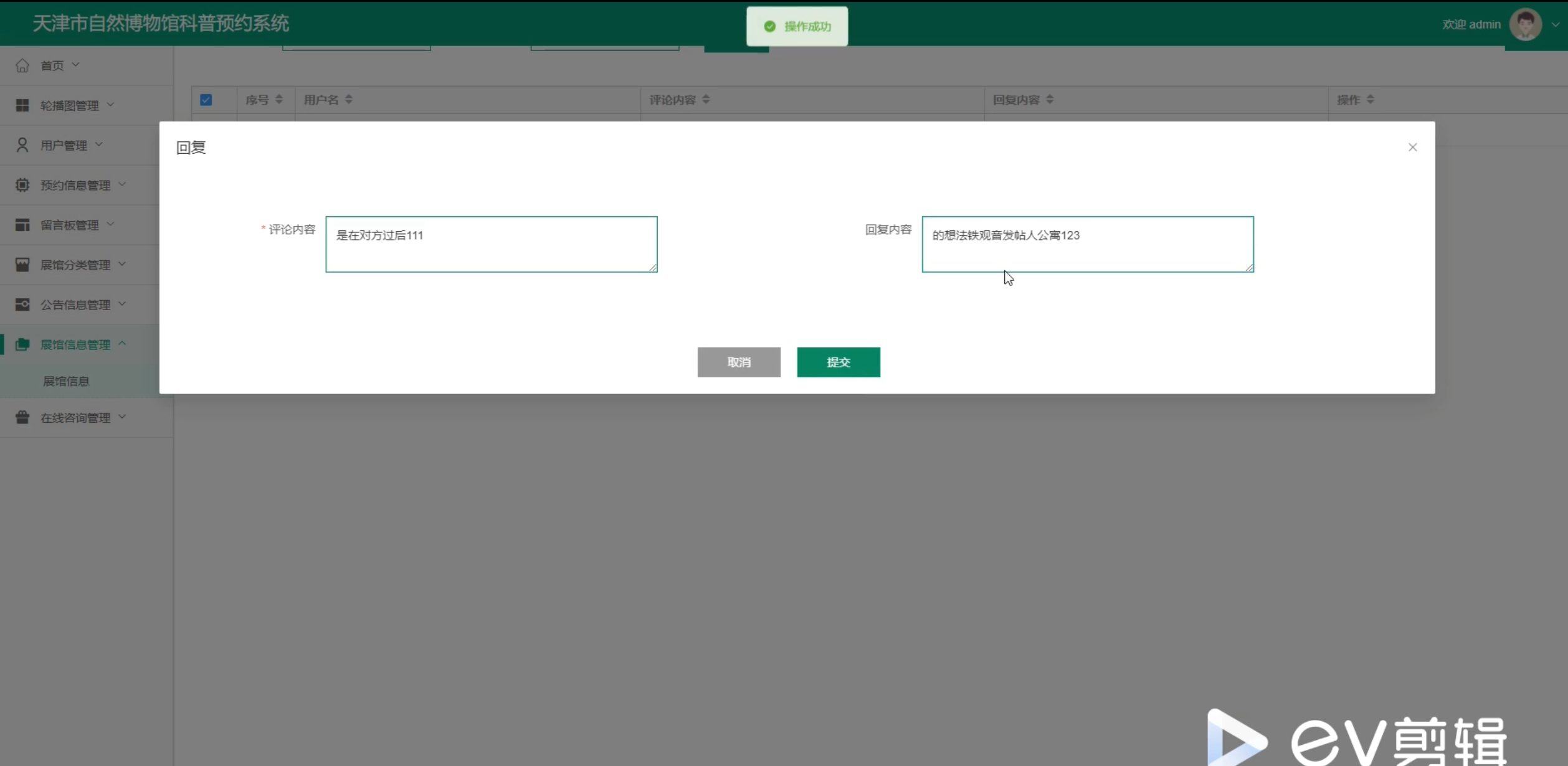Open the admin avatar dropdown arrow
1568x766 pixels.
[1555, 25]
